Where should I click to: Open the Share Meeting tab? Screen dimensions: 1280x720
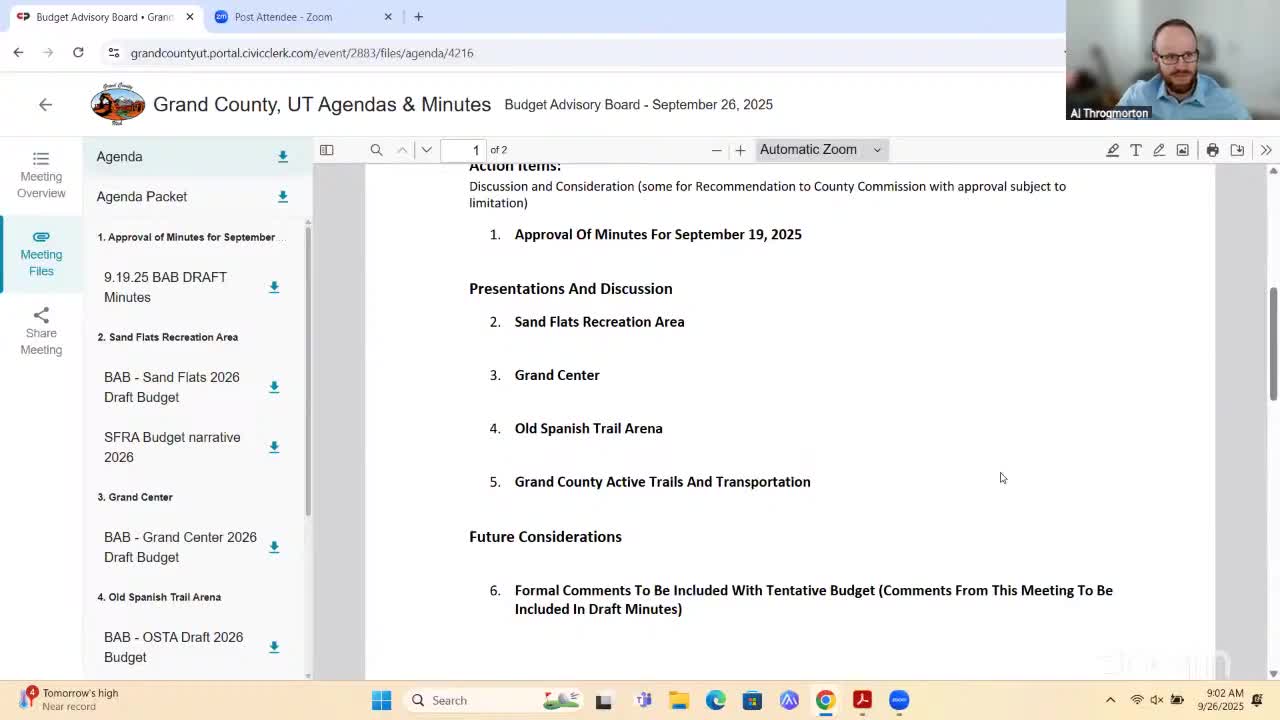click(41, 331)
